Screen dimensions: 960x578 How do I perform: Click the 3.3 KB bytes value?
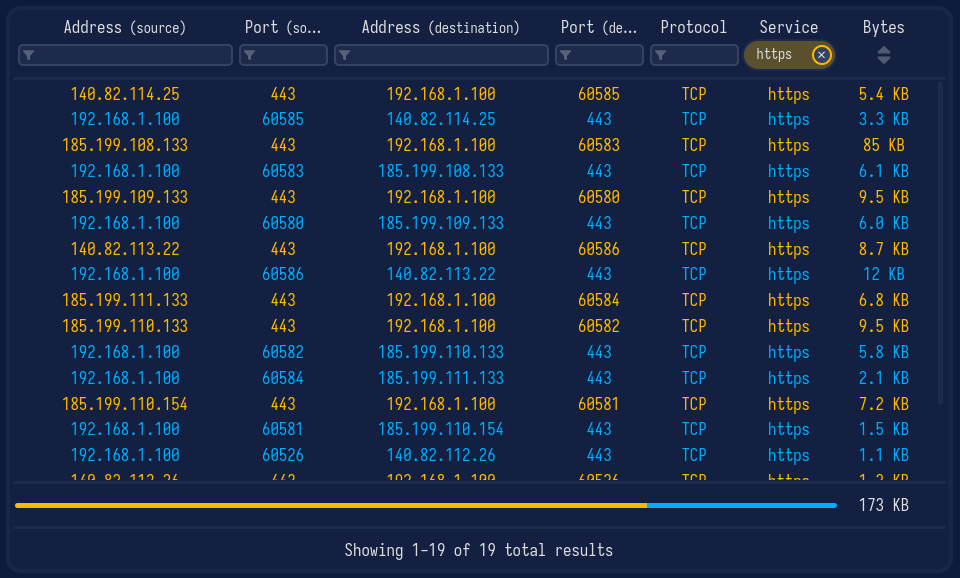tap(883, 119)
